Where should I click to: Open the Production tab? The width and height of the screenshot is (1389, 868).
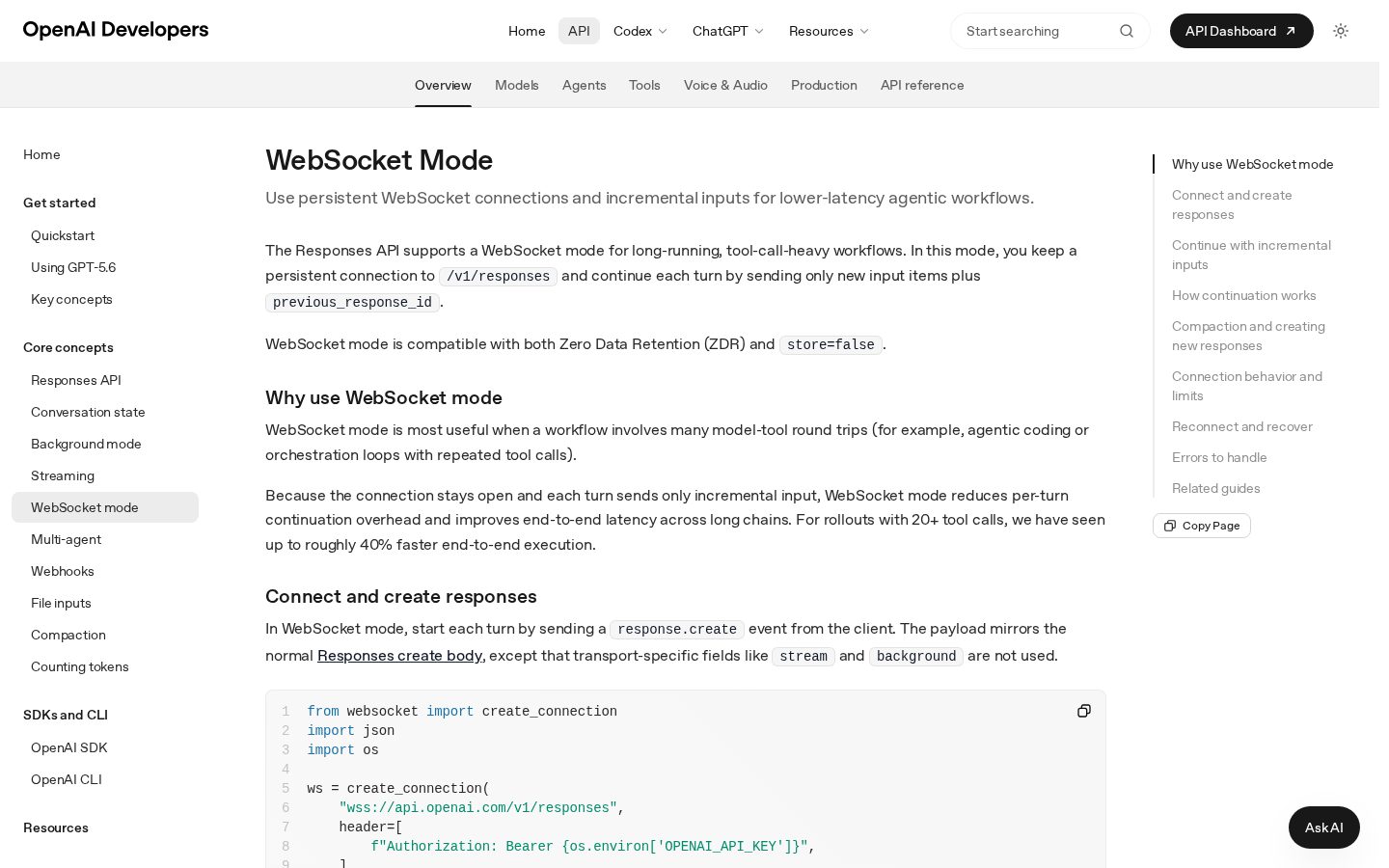(824, 85)
